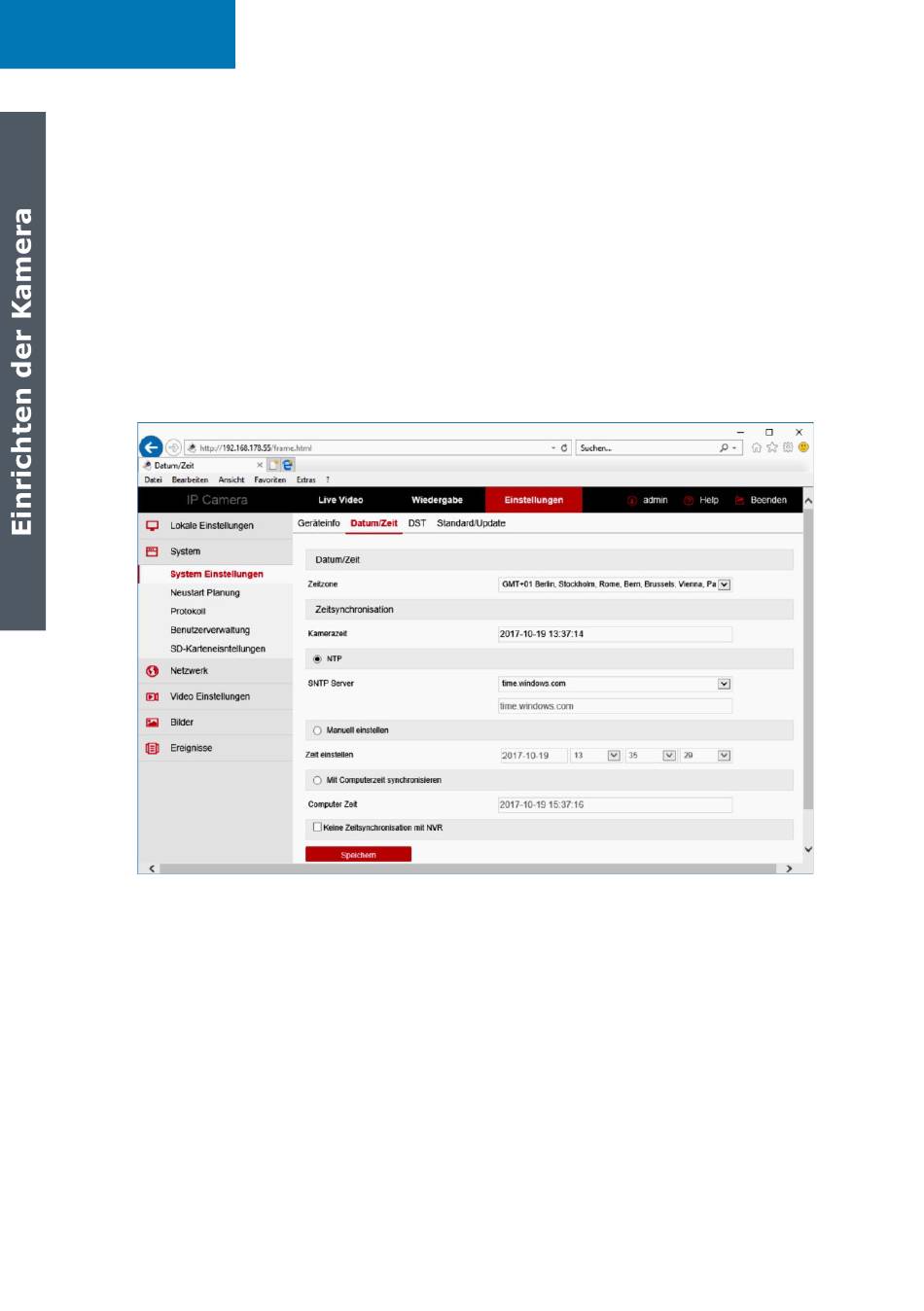Open the Zeitzone dropdown

click(x=724, y=585)
